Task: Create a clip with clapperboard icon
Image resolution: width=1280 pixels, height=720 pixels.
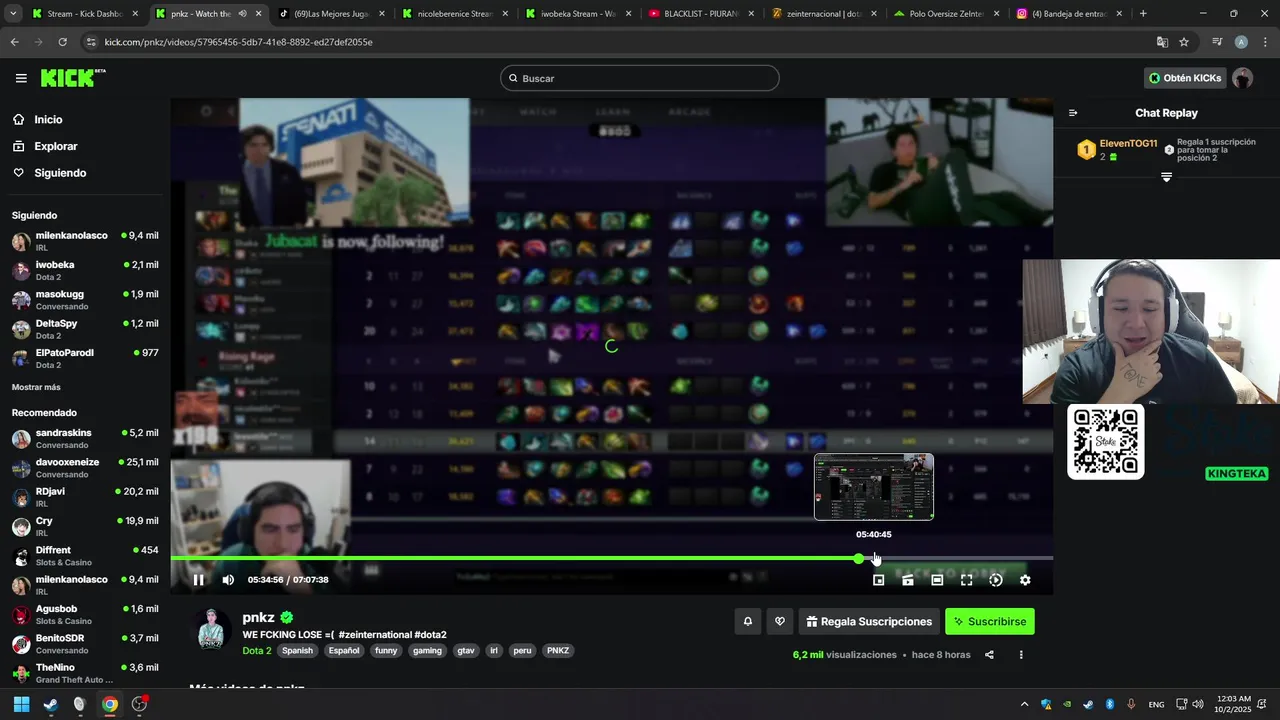Action: point(908,580)
